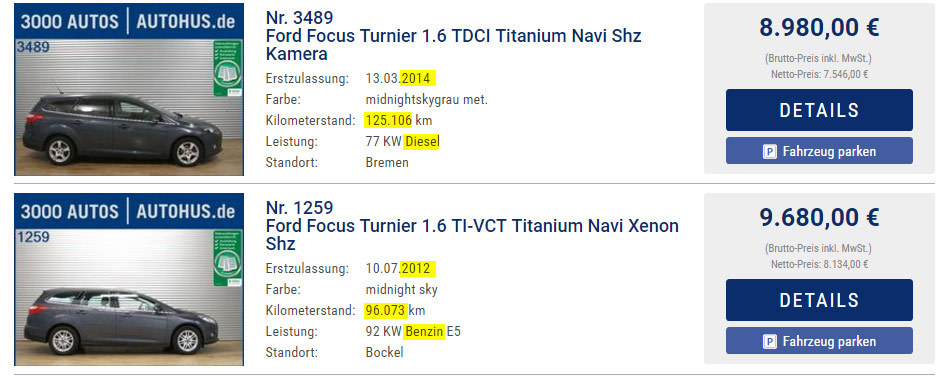Image resolution: width=941 pixels, height=379 pixels.
Task: Park vehicle Nr. 3489 with Fahrzeug parken
Action: pyautogui.click(x=819, y=151)
